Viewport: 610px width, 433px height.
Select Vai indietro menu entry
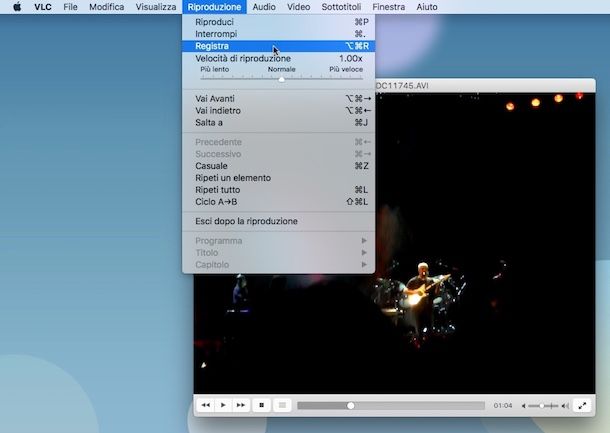(x=279, y=110)
